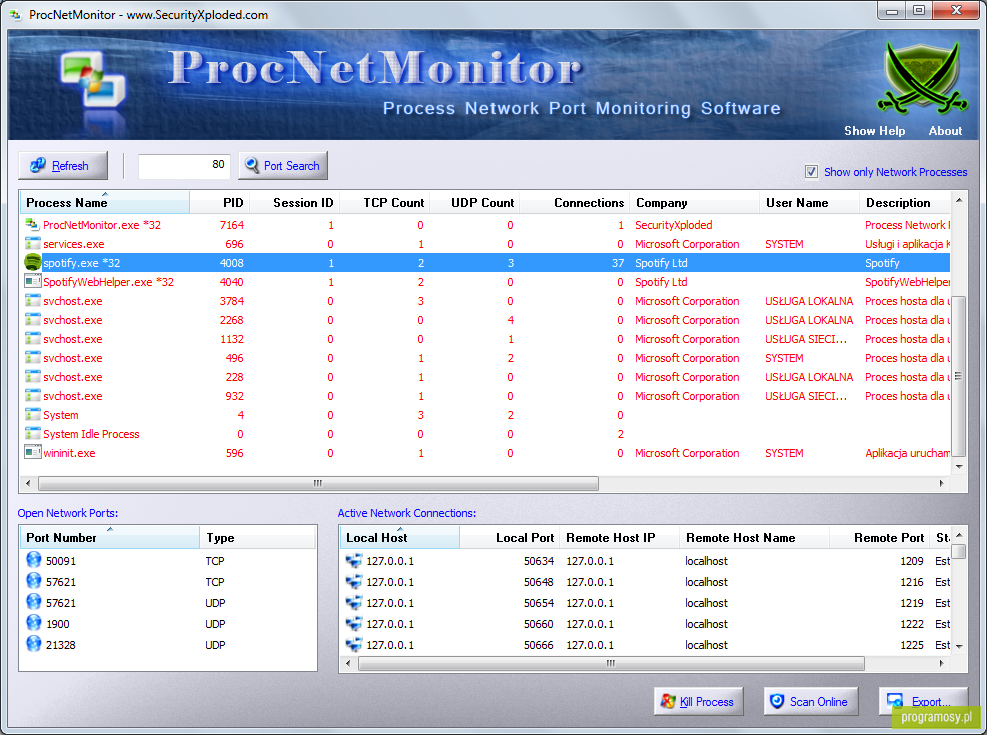Image resolution: width=987 pixels, height=735 pixels.
Task: Open the About link
Action: 945,131
